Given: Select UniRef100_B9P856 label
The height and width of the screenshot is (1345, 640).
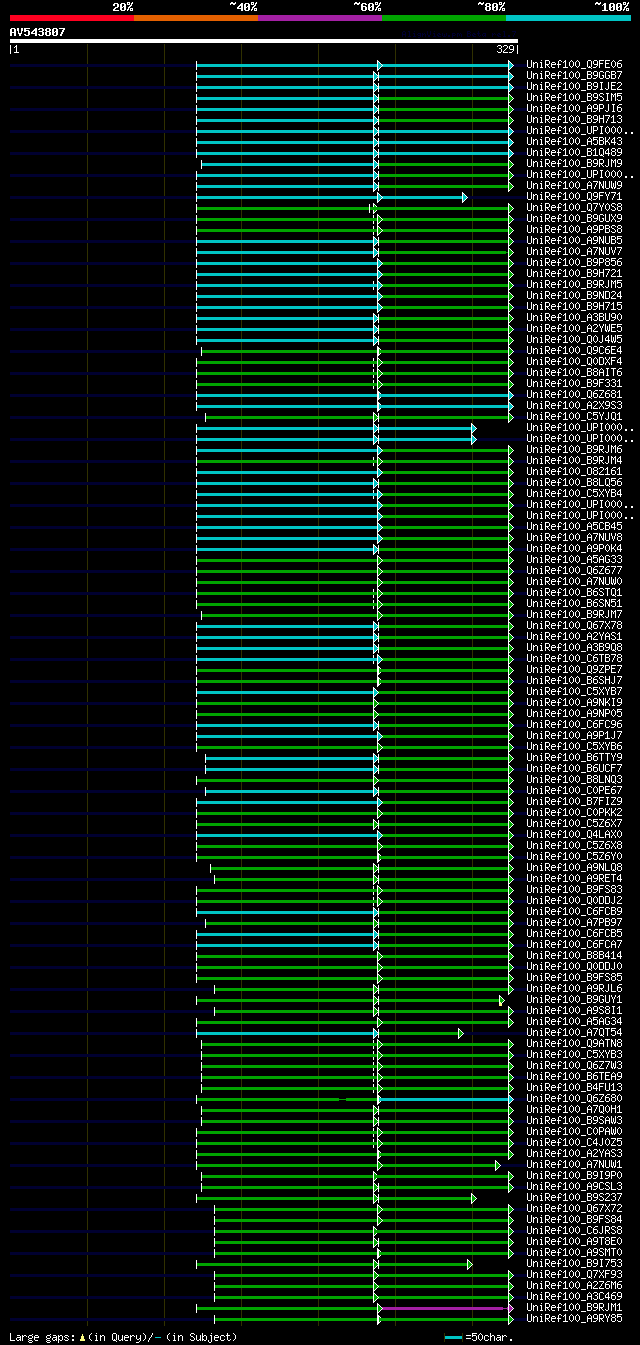Looking at the screenshot, I should click(574, 262).
